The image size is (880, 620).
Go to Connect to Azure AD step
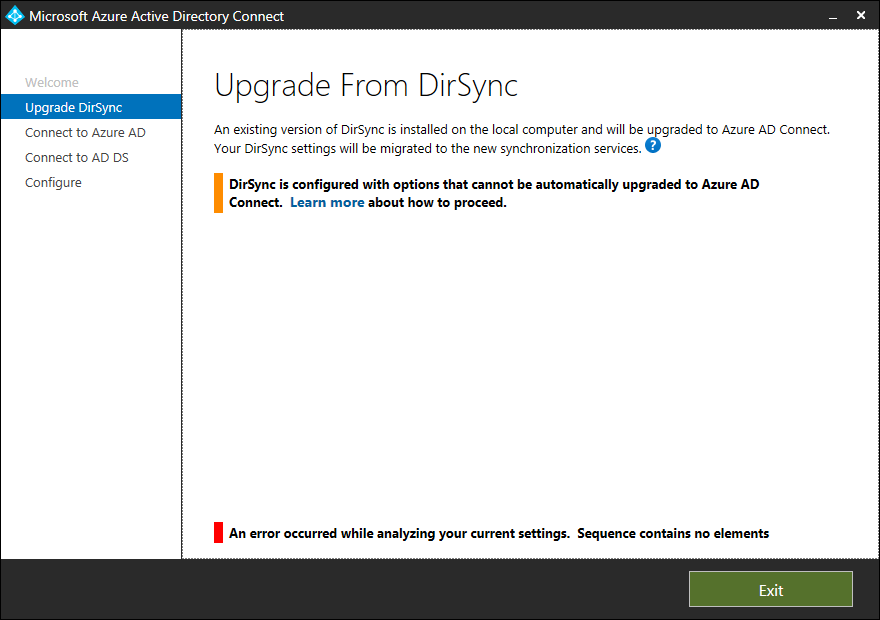pos(85,132)
